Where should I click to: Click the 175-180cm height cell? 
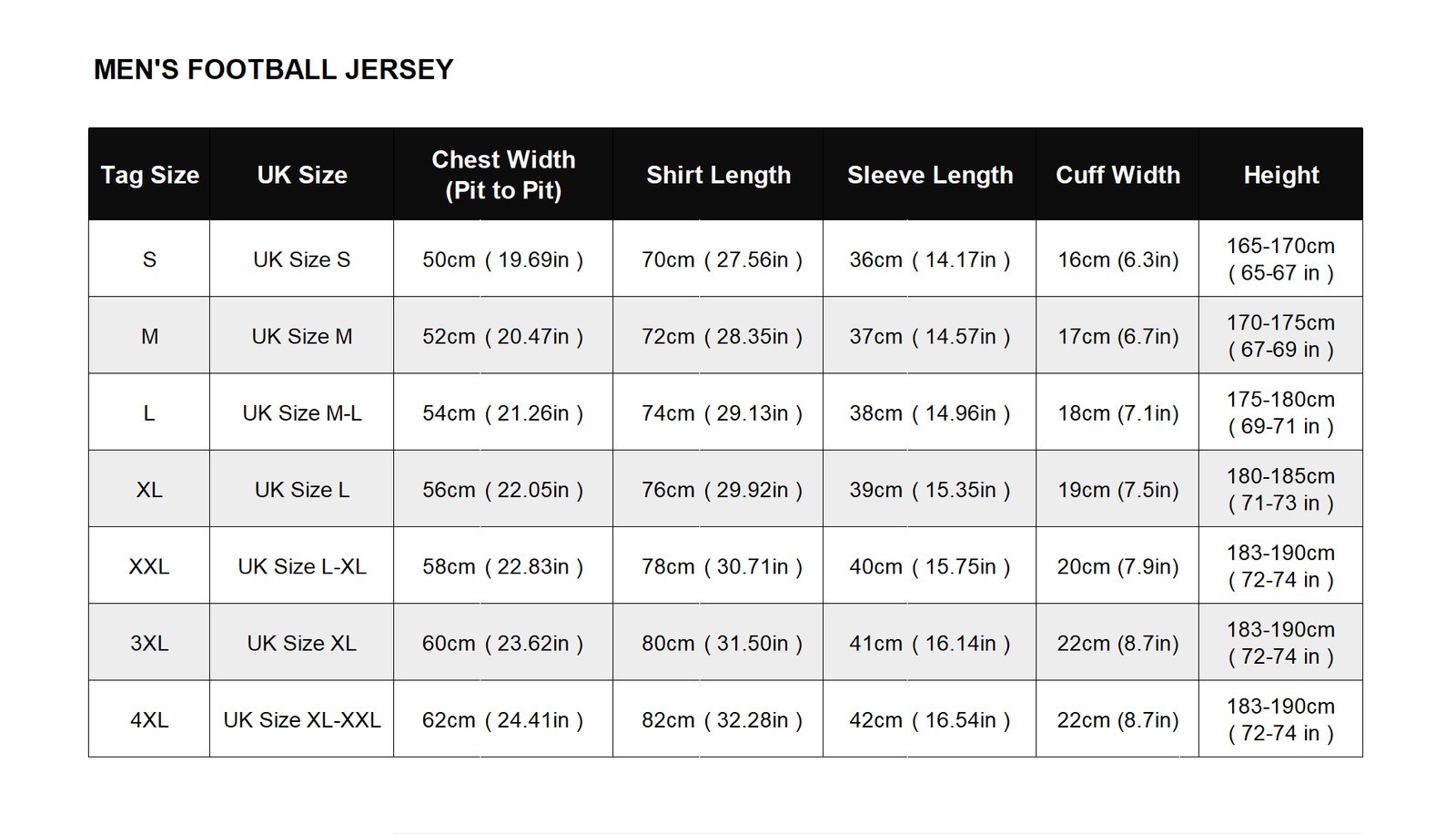pyautogui.click(x=1281, y=412)
